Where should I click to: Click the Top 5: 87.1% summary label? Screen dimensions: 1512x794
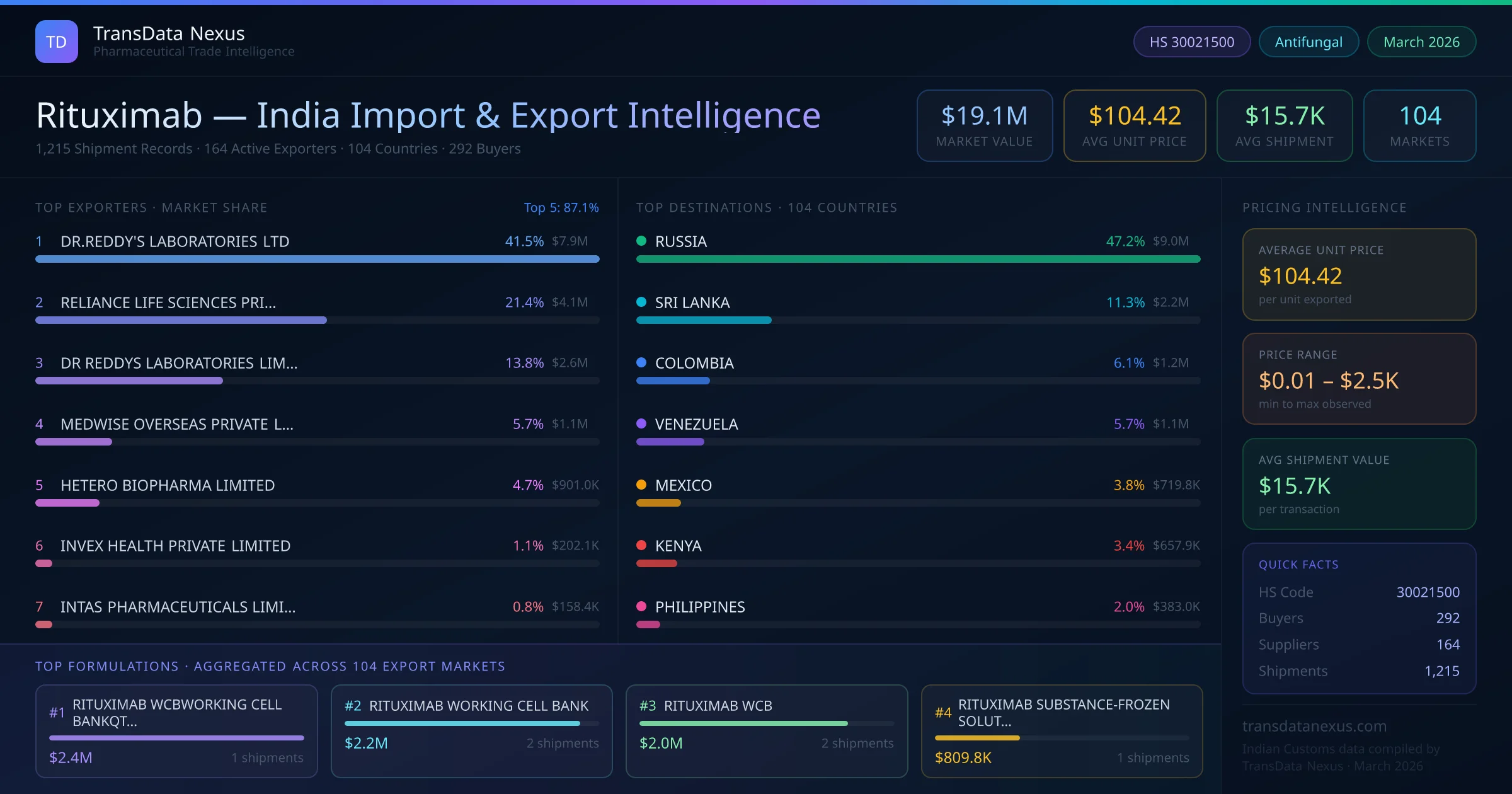tap(561, 207)
